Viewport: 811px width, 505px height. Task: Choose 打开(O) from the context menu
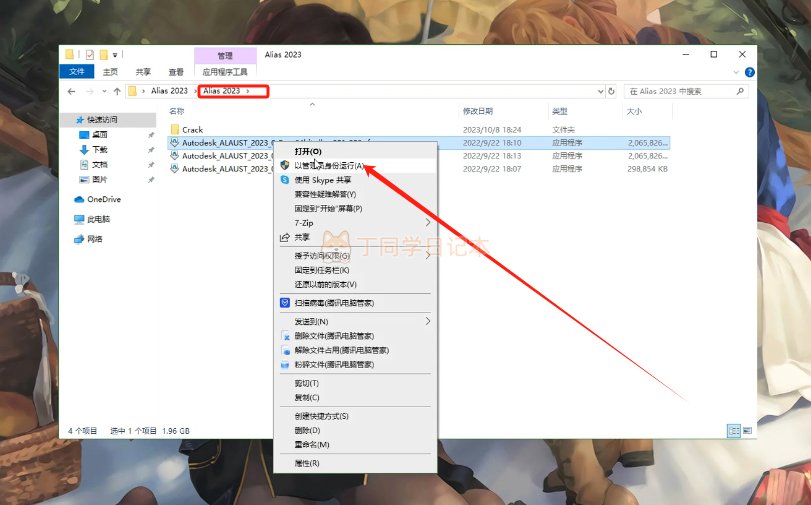pyautogui.click(x=355, y=151)
